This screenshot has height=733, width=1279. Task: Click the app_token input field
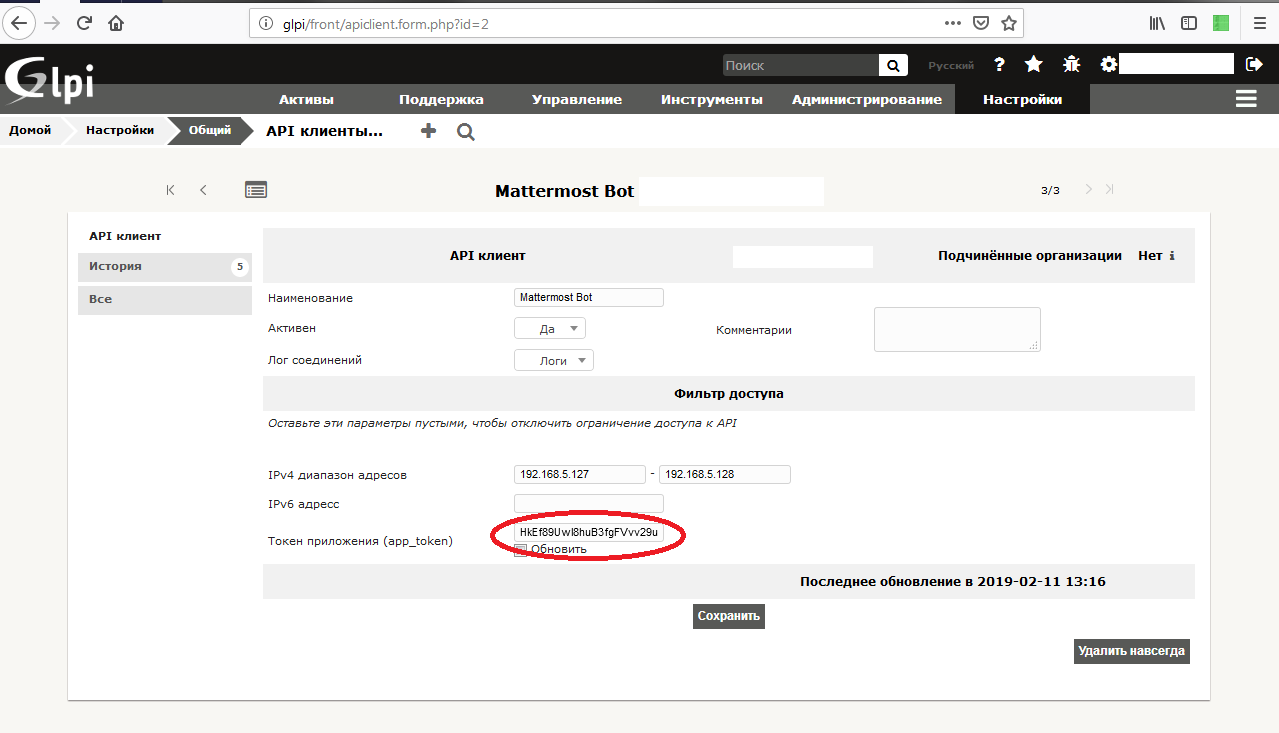tap(588, 533)
